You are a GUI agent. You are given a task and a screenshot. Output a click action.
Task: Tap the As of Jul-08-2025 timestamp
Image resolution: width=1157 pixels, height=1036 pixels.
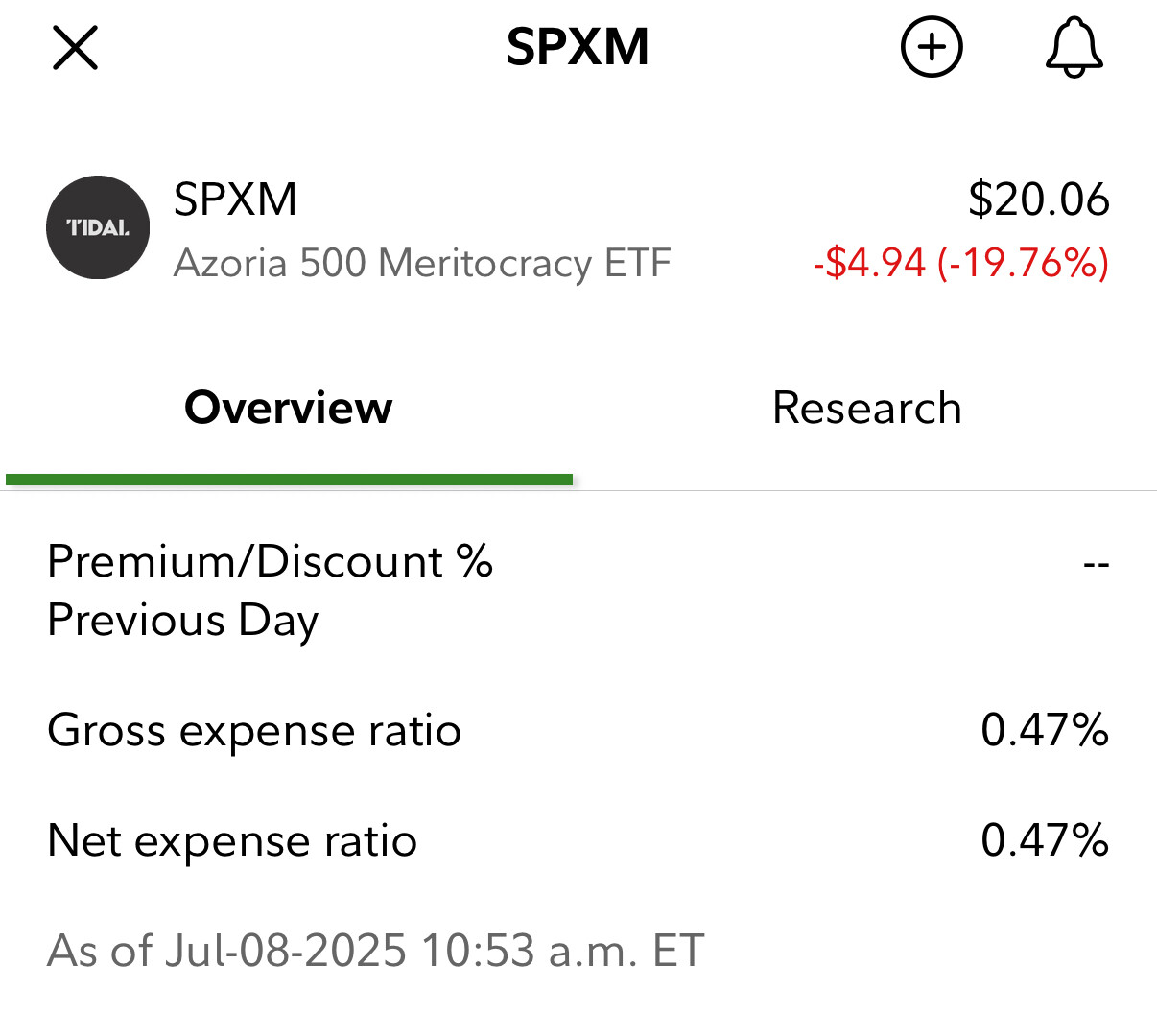(x=376, y=951)
